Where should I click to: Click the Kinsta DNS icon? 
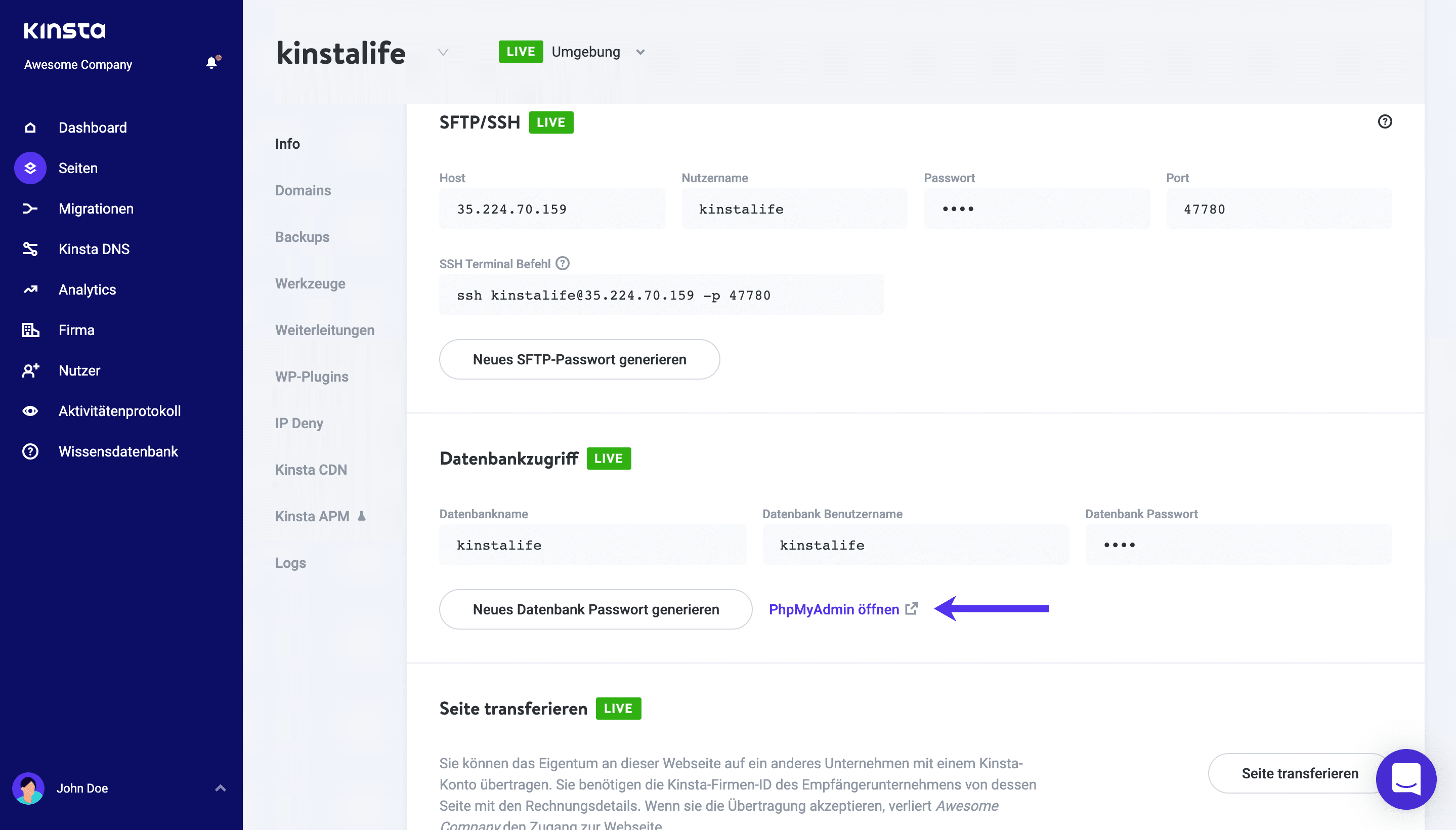tap(30, 248)
